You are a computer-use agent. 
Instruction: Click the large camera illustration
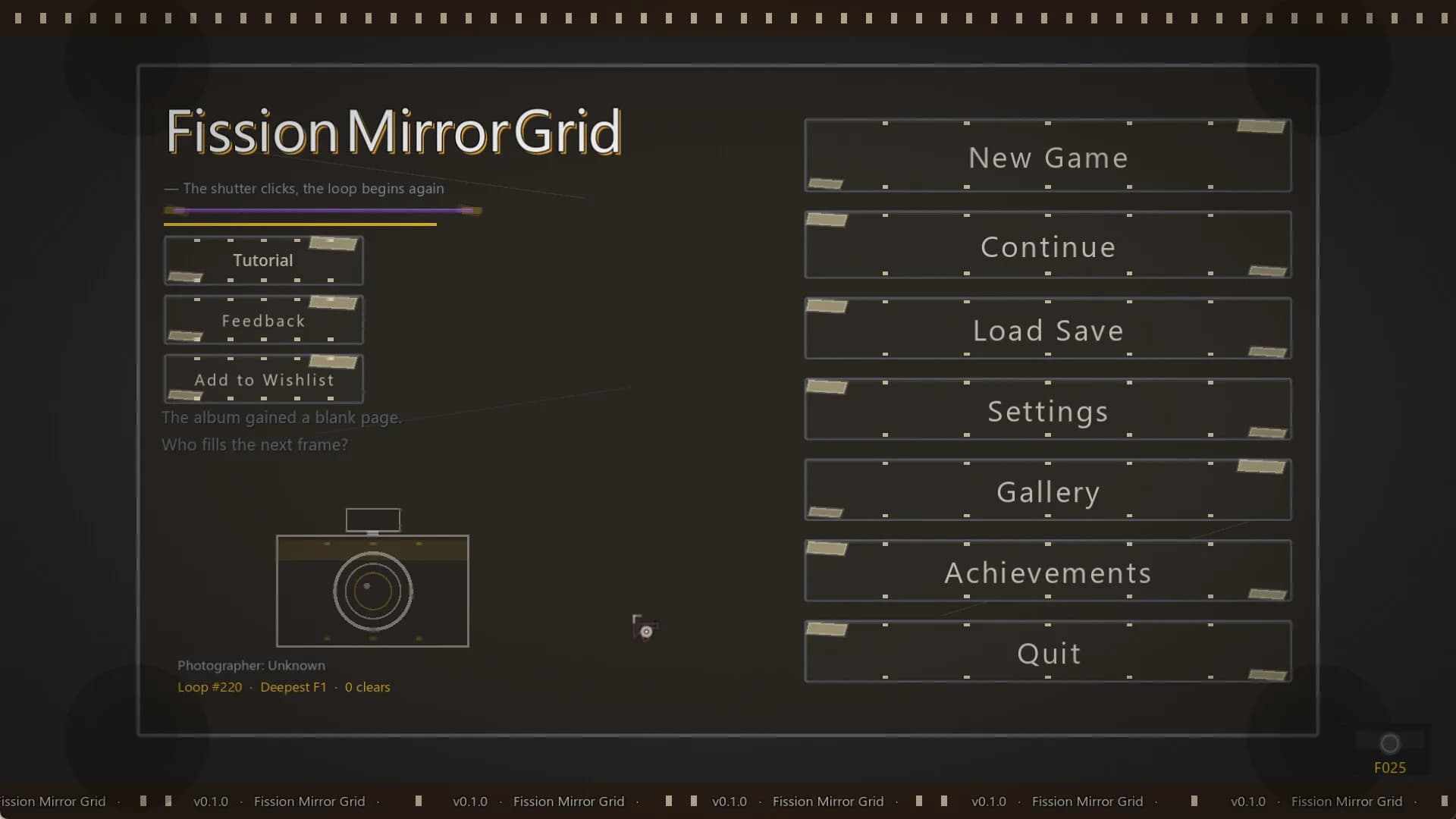[372, 578]
